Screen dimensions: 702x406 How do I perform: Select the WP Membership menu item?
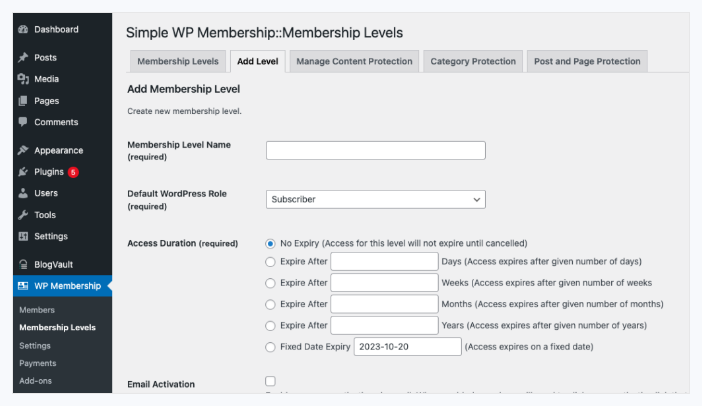62,286
